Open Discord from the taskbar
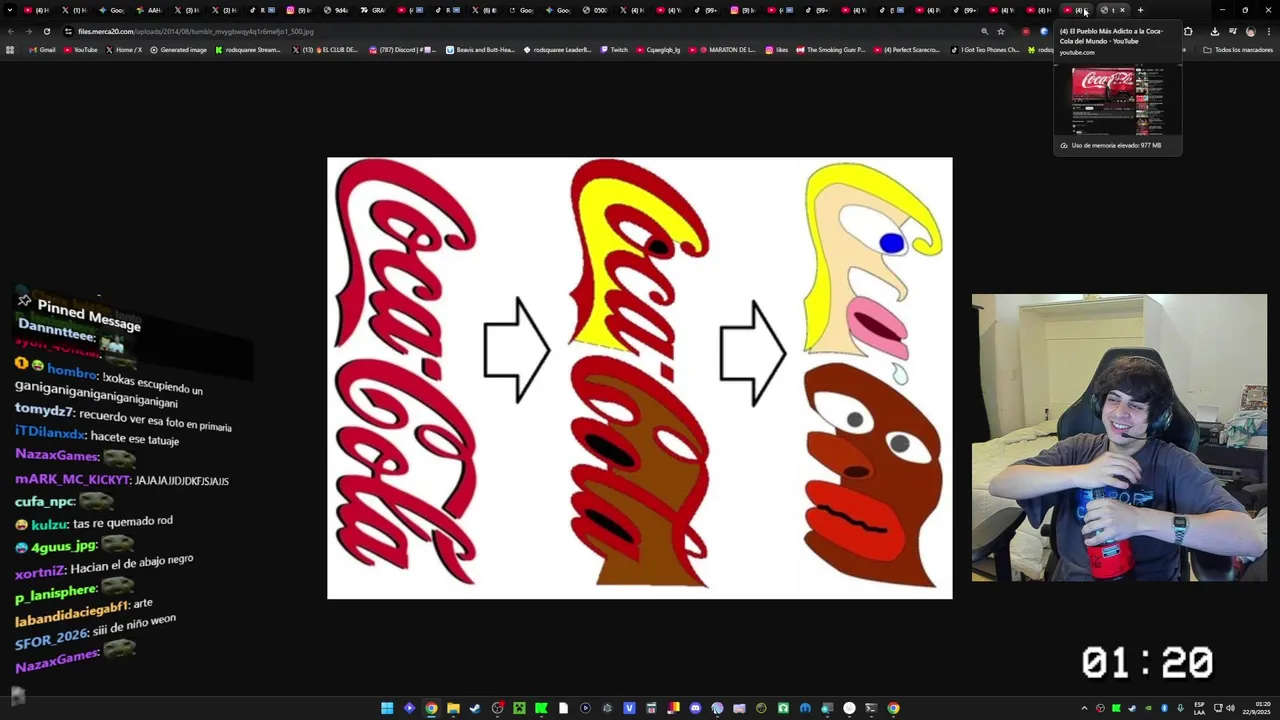 point(695,708)
